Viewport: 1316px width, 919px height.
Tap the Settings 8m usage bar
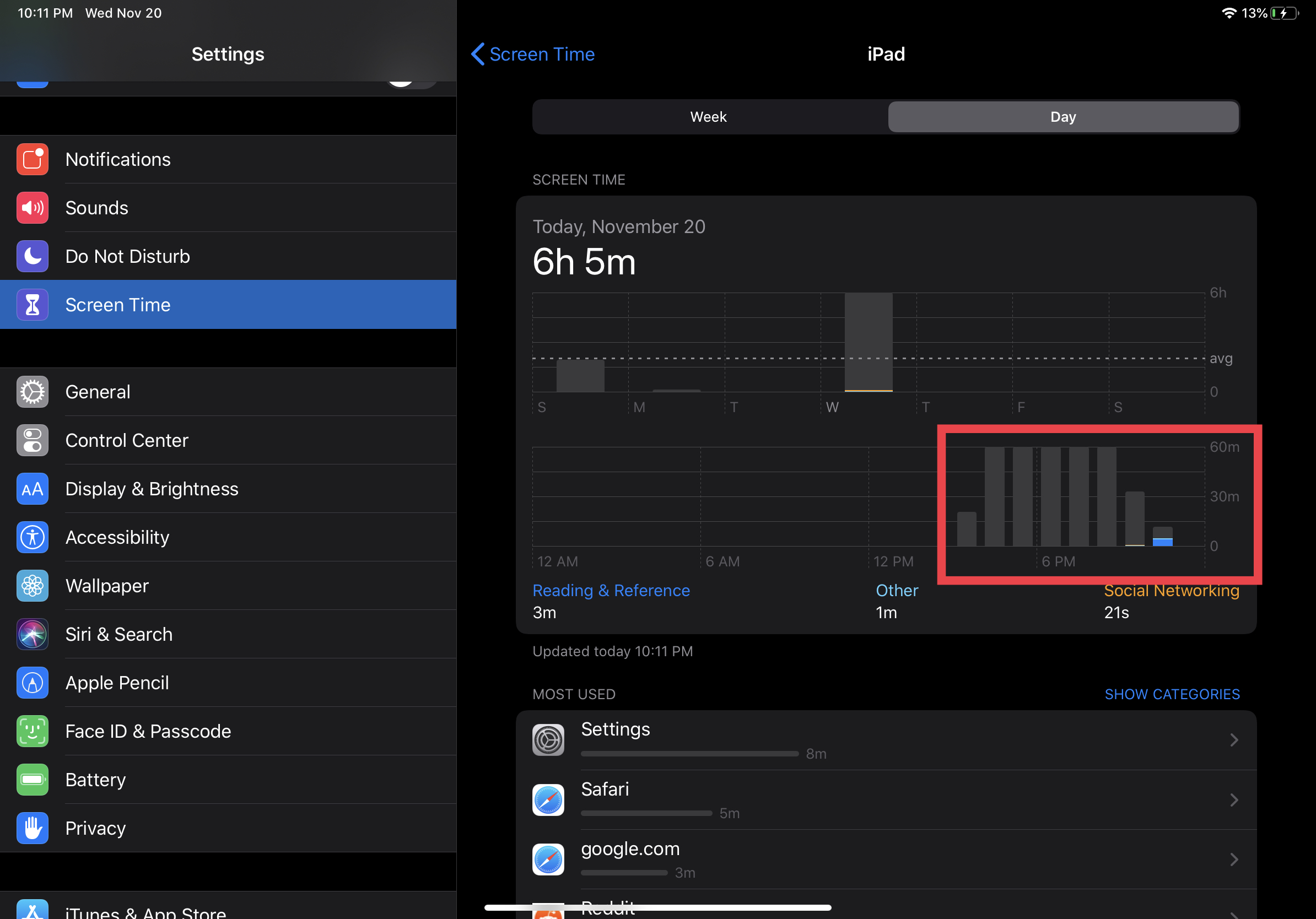pos(689,753)
